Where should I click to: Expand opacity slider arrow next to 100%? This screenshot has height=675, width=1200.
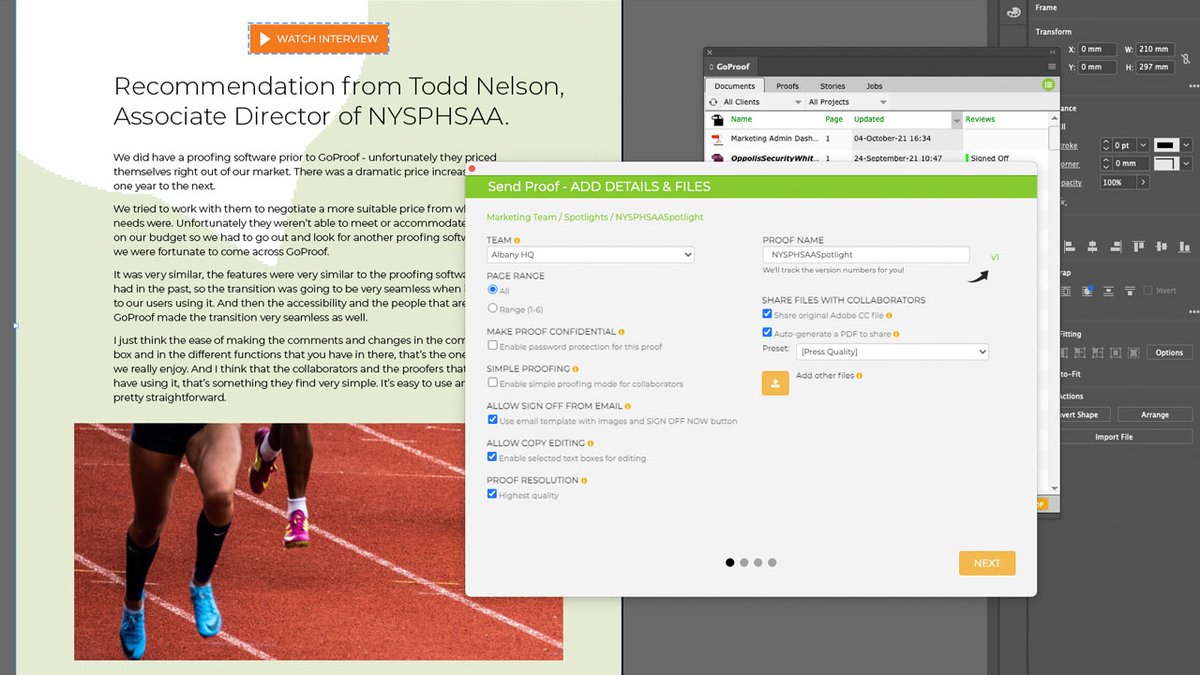pos(1143,183)
